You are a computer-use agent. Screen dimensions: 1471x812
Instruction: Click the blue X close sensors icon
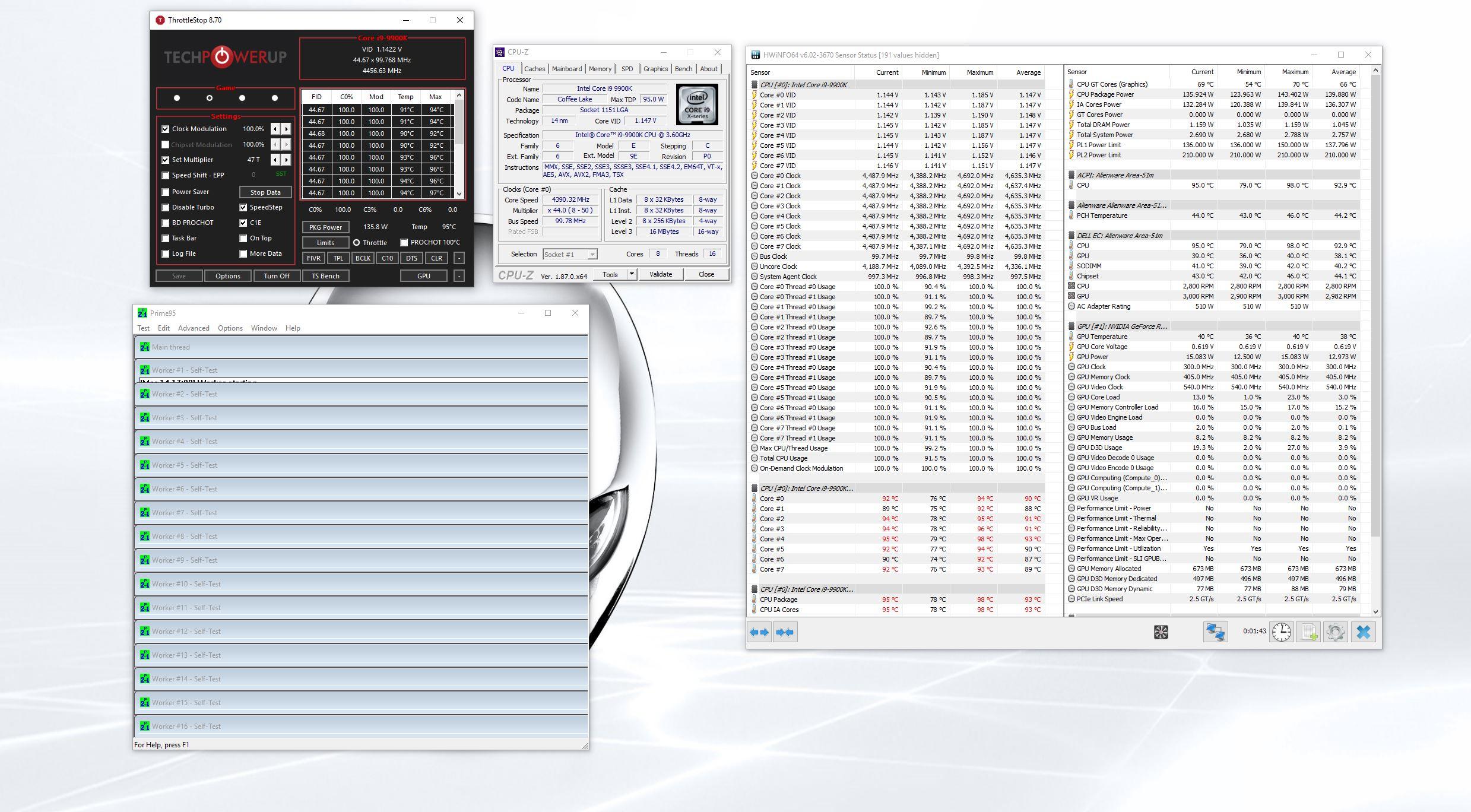[x=1364, y=632]
